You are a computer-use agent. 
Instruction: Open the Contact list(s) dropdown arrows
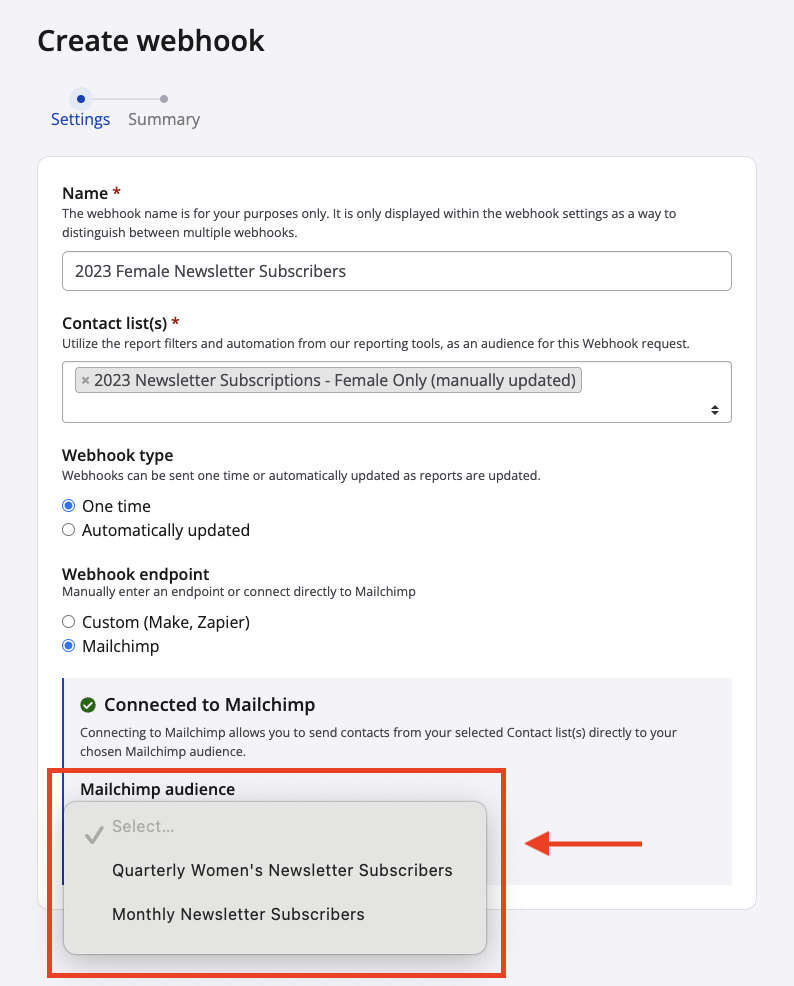pos(715,410)
